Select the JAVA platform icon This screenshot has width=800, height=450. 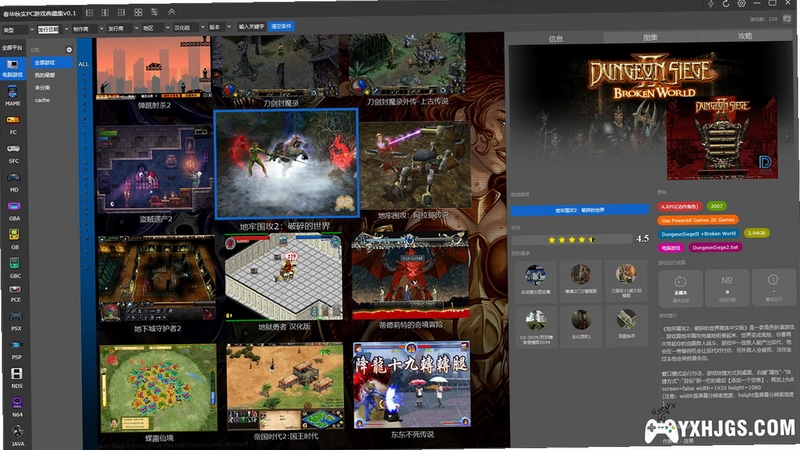click(18, 432)
